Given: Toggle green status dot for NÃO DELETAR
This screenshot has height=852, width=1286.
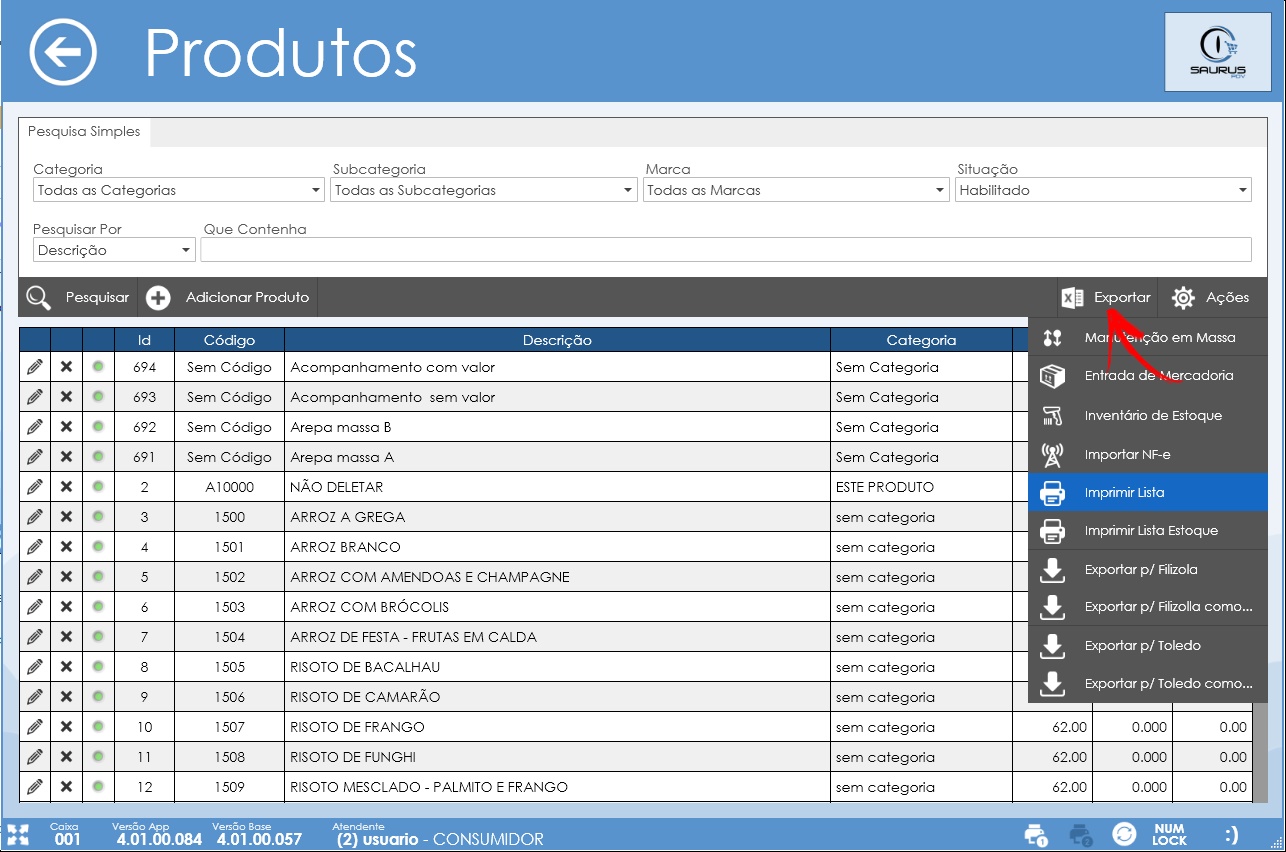Looking at the screenshot, I should (98, 487).
